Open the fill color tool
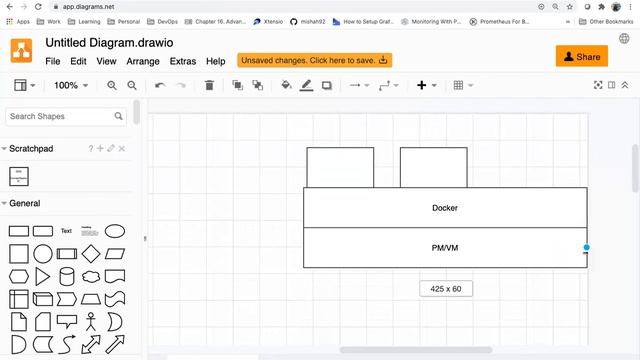Image resolution: width=640 pixels, height=360 pixels. [x=287, y=85]
